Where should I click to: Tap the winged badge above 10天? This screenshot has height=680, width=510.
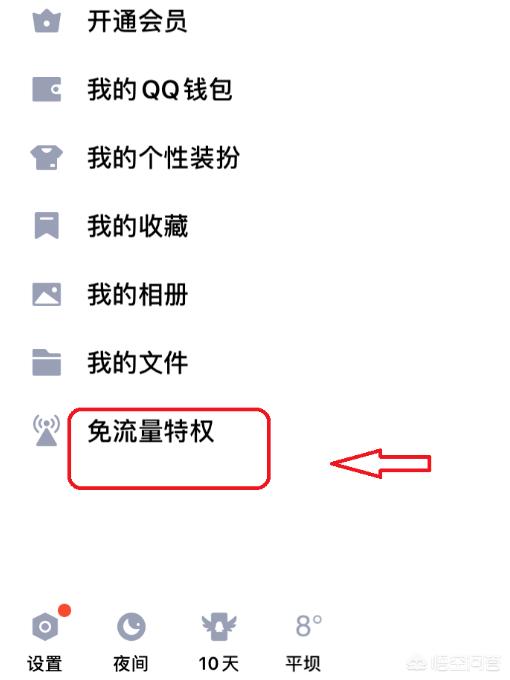219,627
